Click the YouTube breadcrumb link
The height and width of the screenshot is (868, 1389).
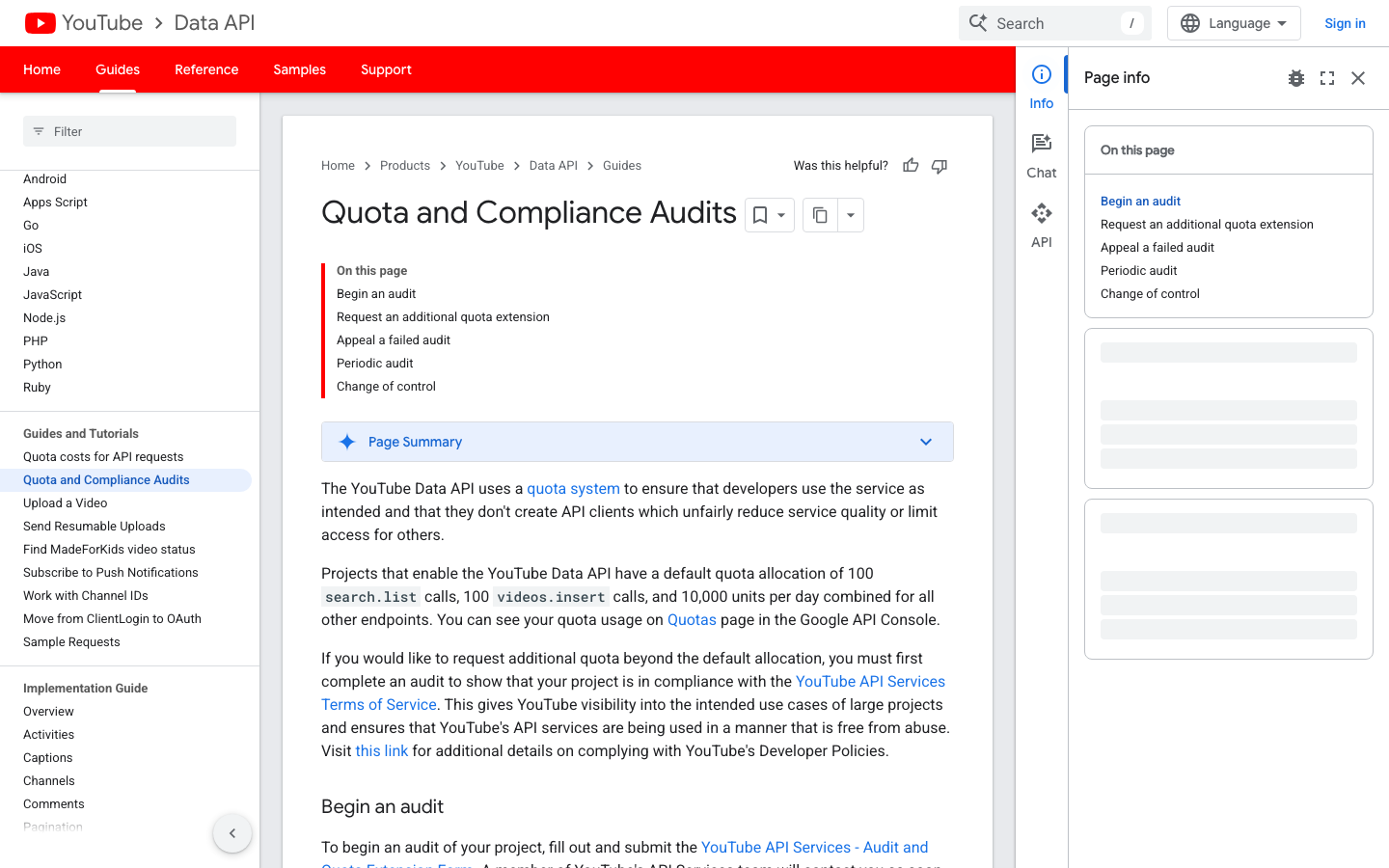pyautogui.click(x=479, y=166)
